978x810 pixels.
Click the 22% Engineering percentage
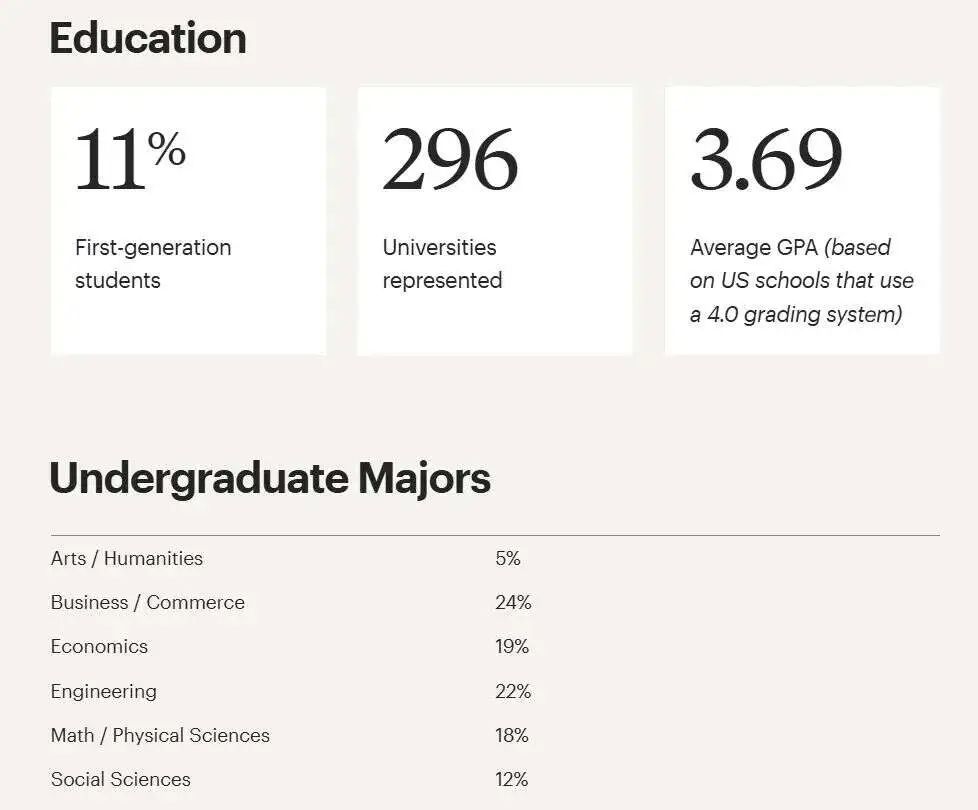pyautogui.click(x=513, y=692)
